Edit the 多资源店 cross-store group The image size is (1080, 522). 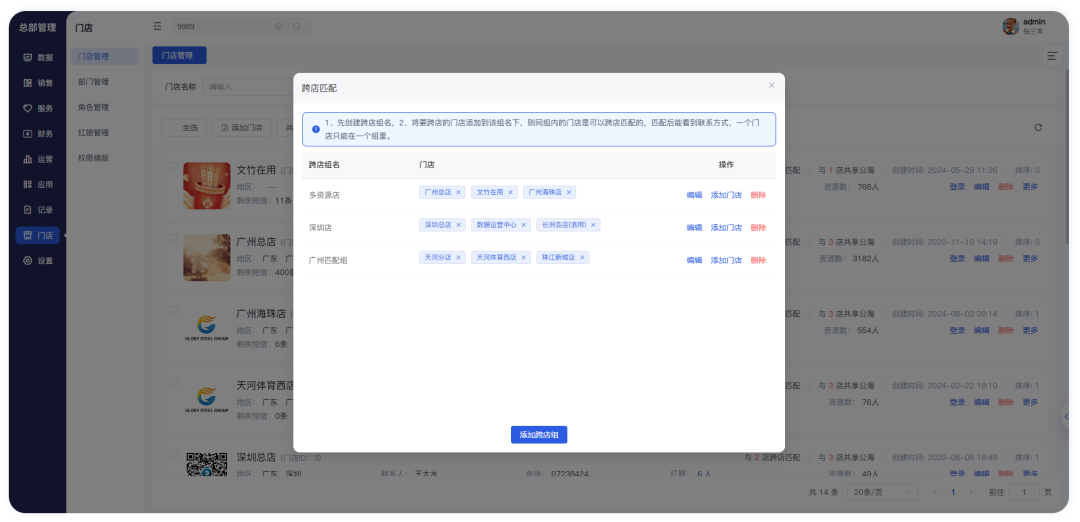(x=694, y=195)
